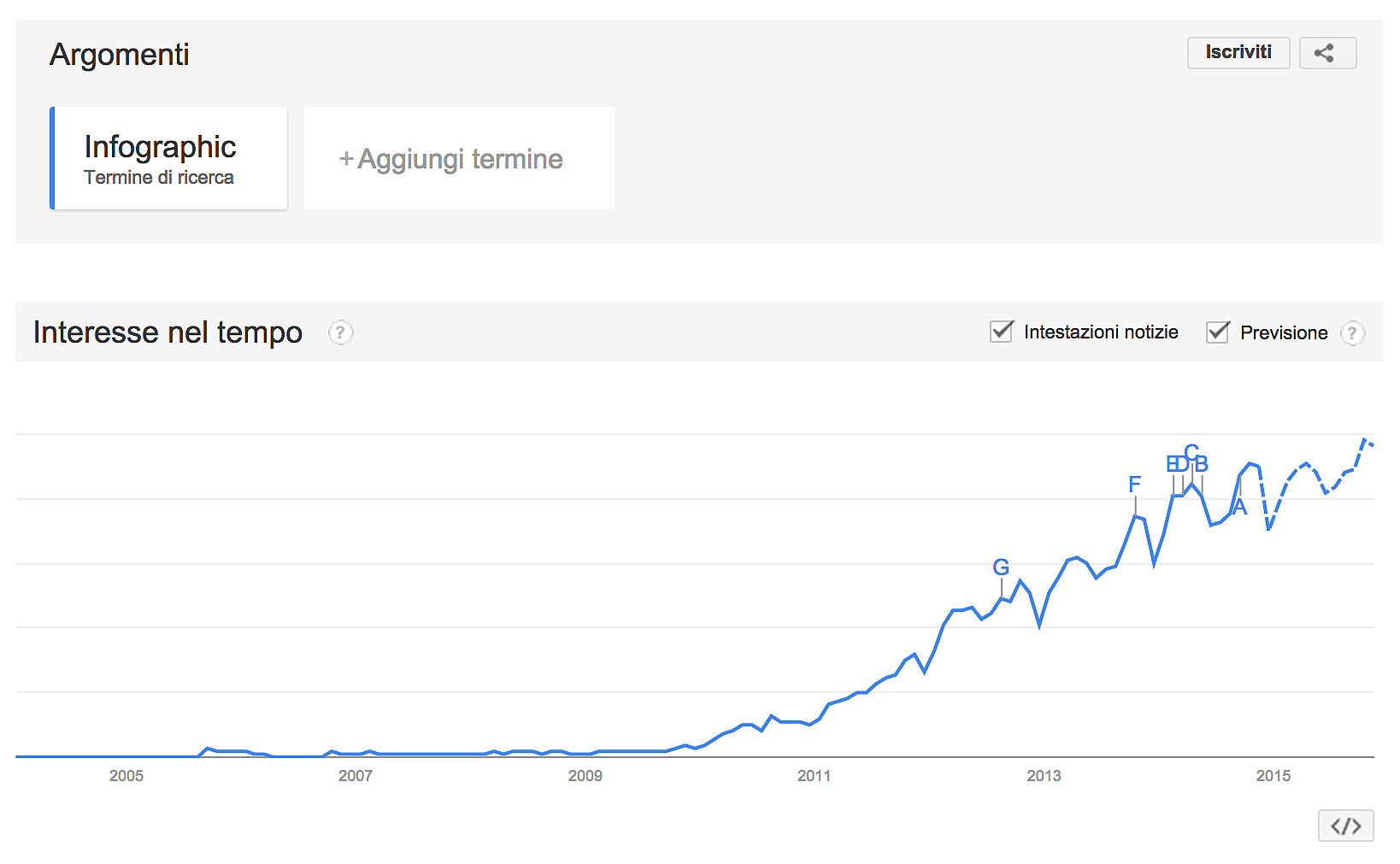The height and width of the screenshot is (864, 1400).
Task: Click news marker B on the chart
Action: pyautogui.click(x=1201, y=464)
